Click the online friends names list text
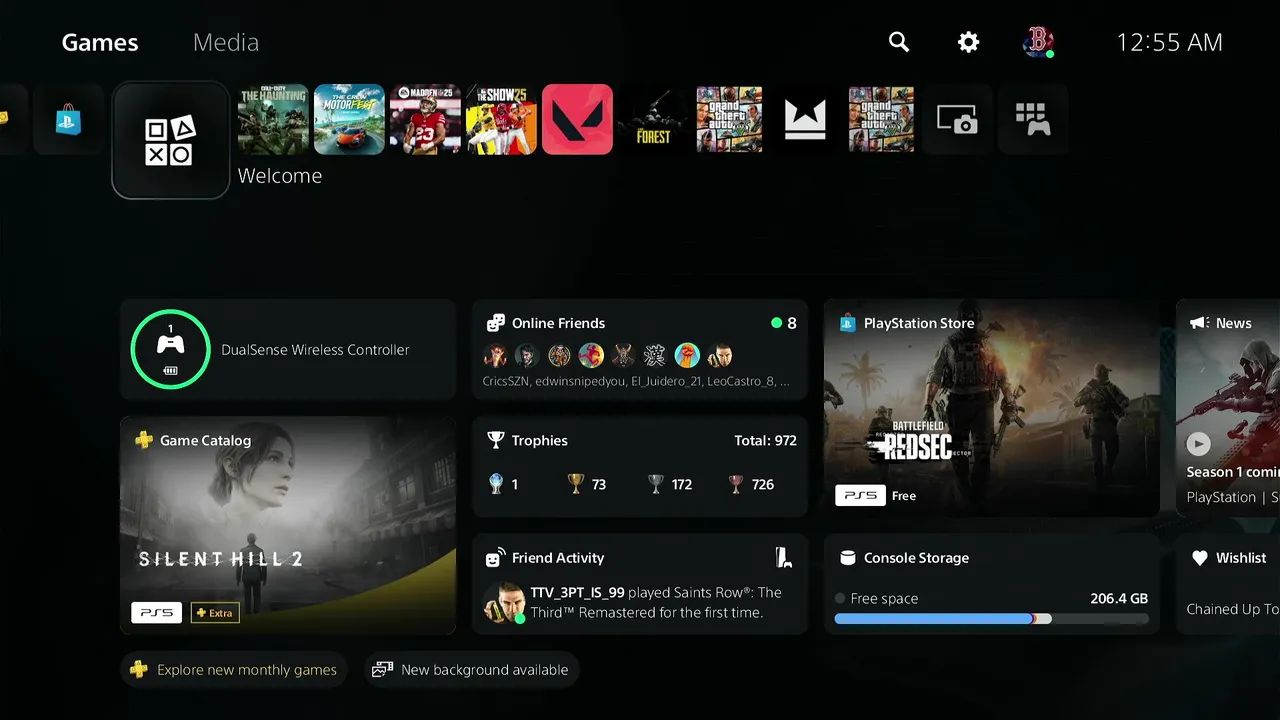This screenshot has height=720, width=1280. coord(636,381)
